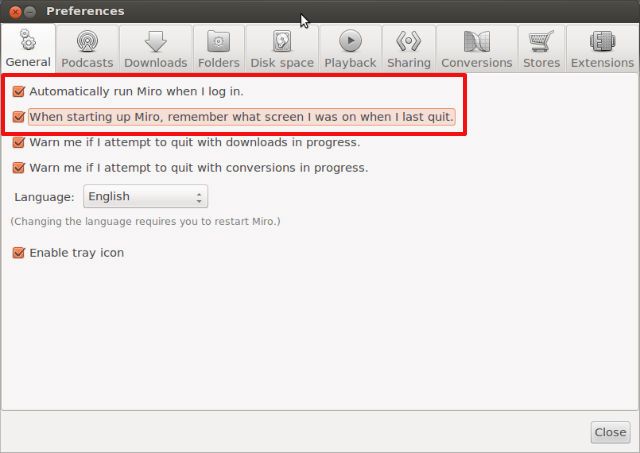The height and width of the screenshot is (453, 640).
Task: Open the Conversions icon
Action: tap(477, 42)
